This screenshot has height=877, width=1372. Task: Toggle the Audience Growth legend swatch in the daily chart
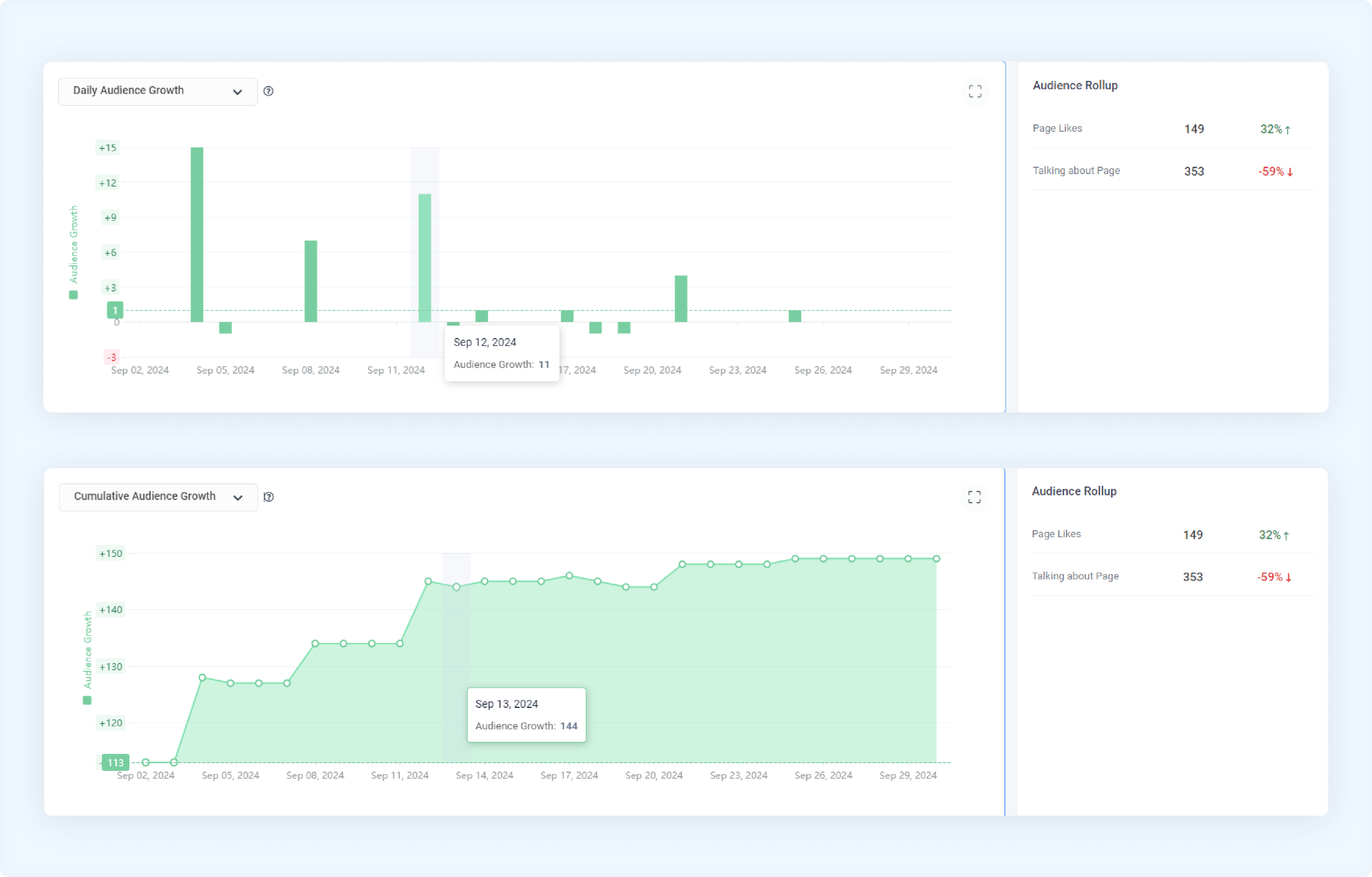(x=74, y=294)
